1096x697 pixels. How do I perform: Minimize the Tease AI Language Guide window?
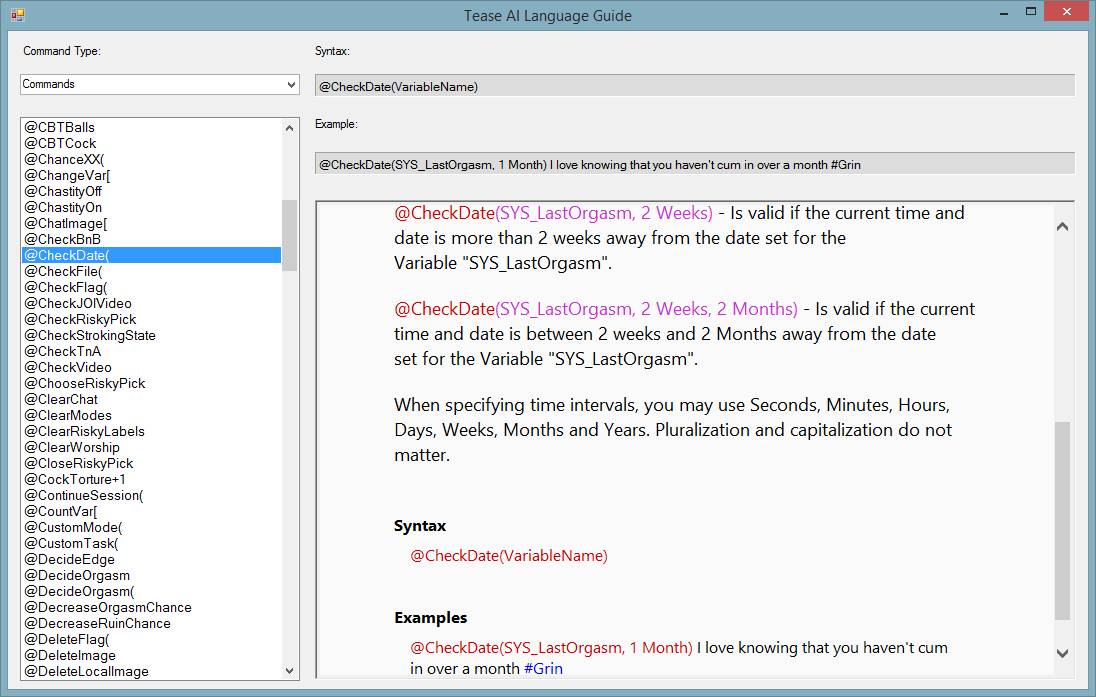1004,13
